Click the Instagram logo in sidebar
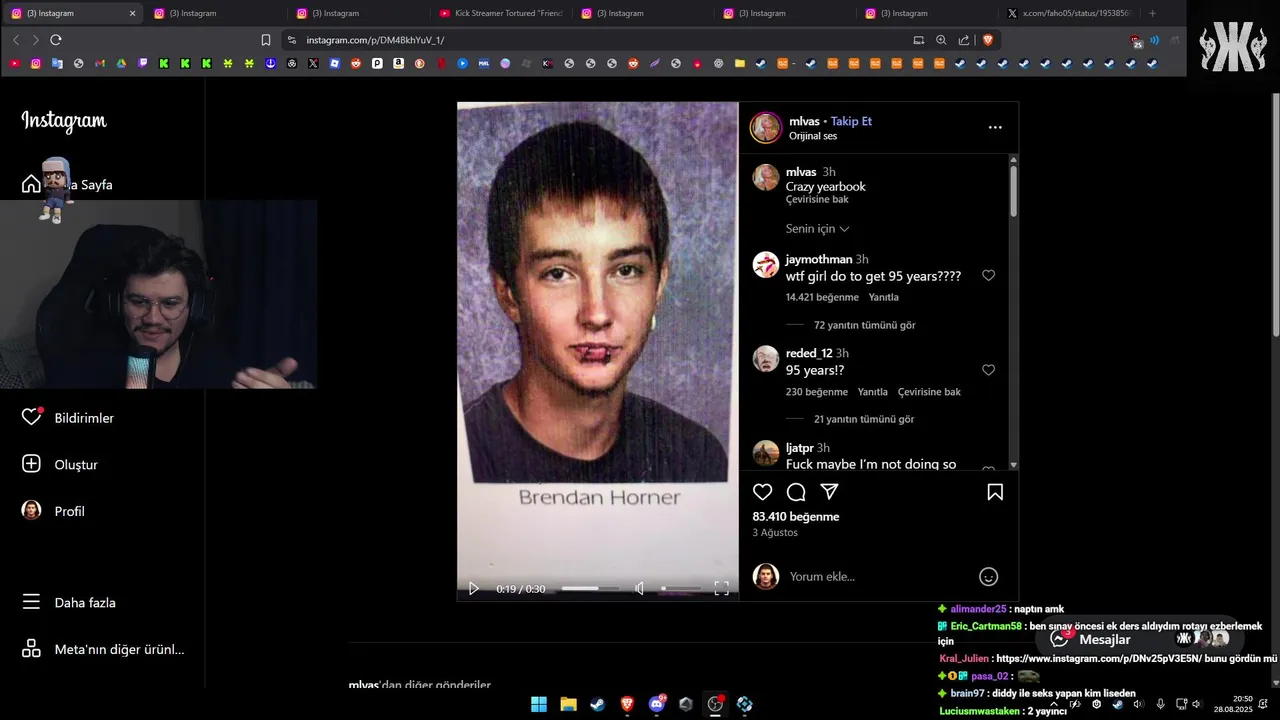This screenshot has height=720, width=1280. [64, 121]
